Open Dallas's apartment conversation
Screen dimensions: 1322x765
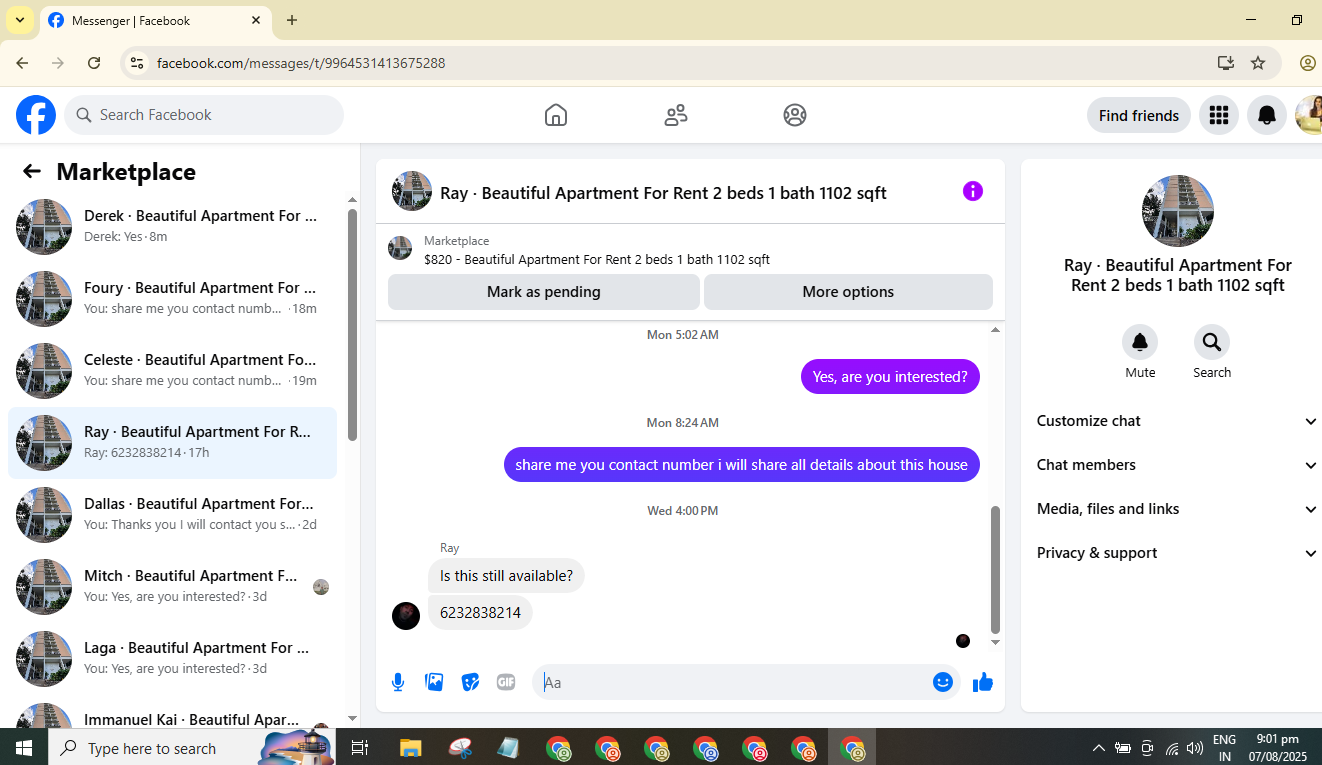coord(172,515)
